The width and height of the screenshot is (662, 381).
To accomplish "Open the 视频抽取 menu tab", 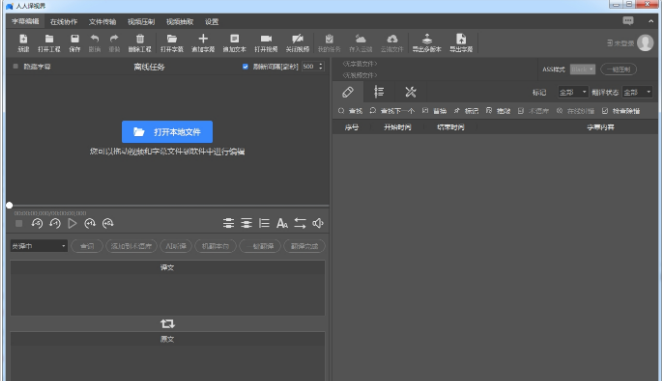I will click(x=180, y=22).
